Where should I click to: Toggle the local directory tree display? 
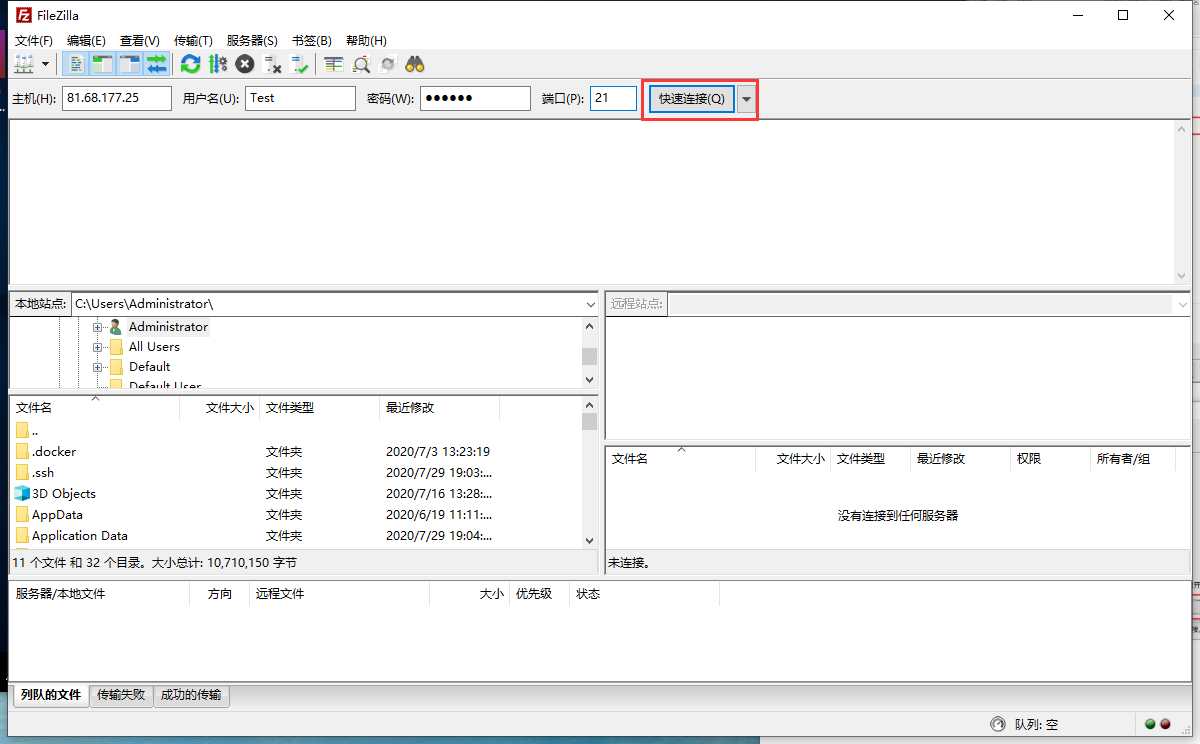[102, 64]
